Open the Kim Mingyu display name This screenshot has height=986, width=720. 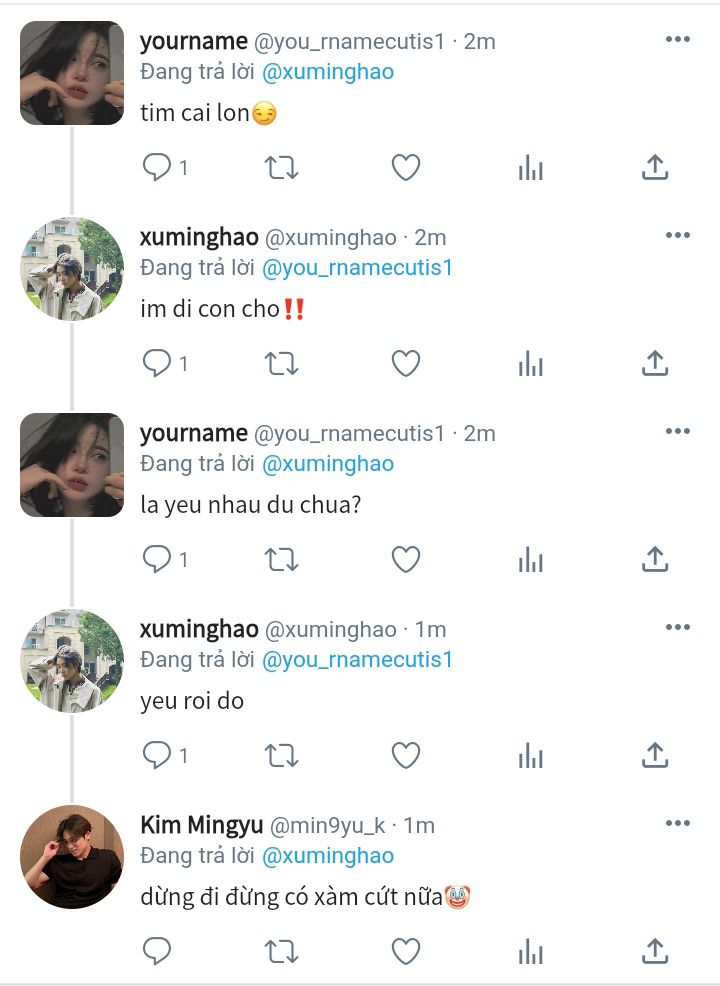click(201, 825)
